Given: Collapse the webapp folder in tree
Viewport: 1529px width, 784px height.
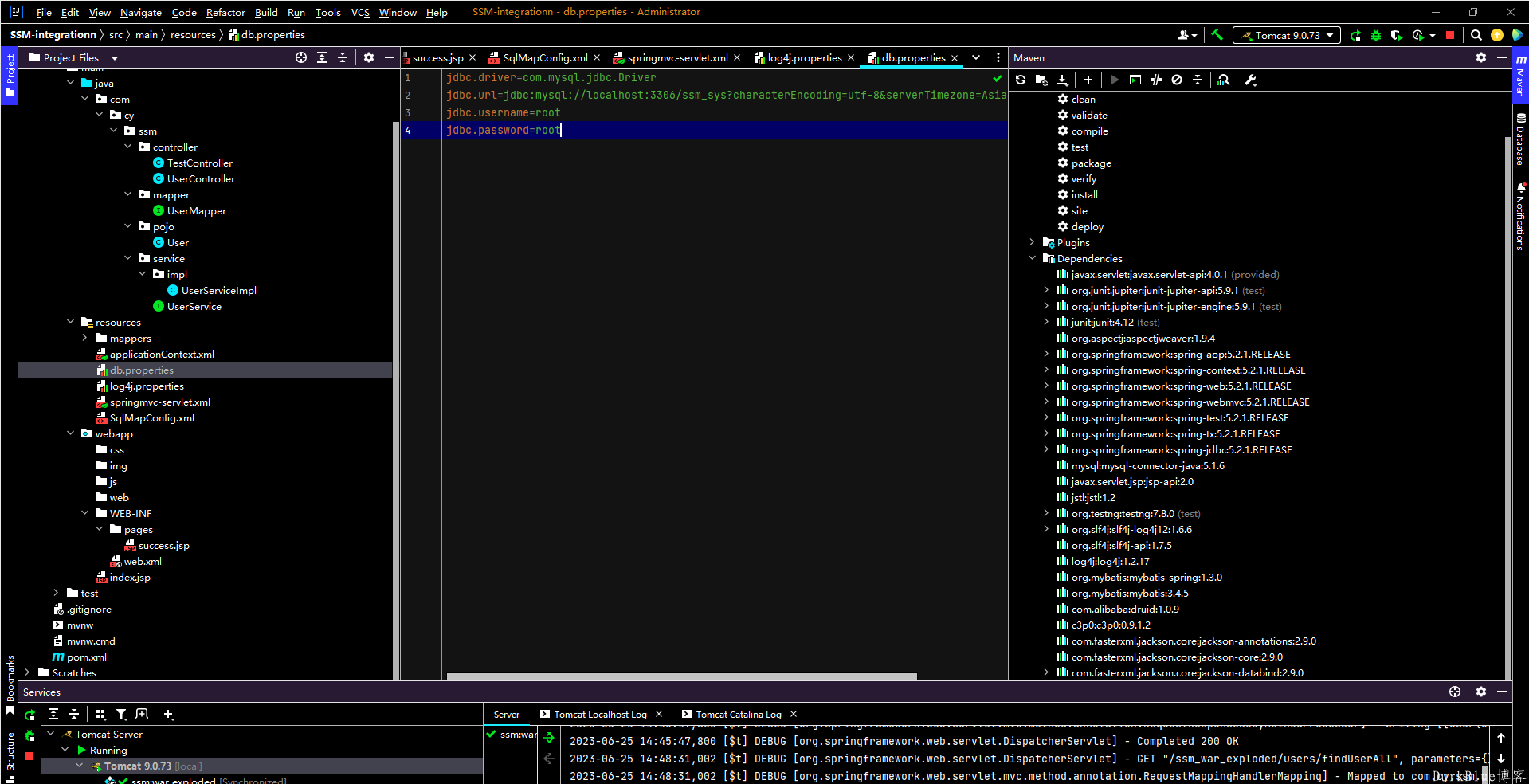Looking at the screenshot, I should [x=71, y=433].
